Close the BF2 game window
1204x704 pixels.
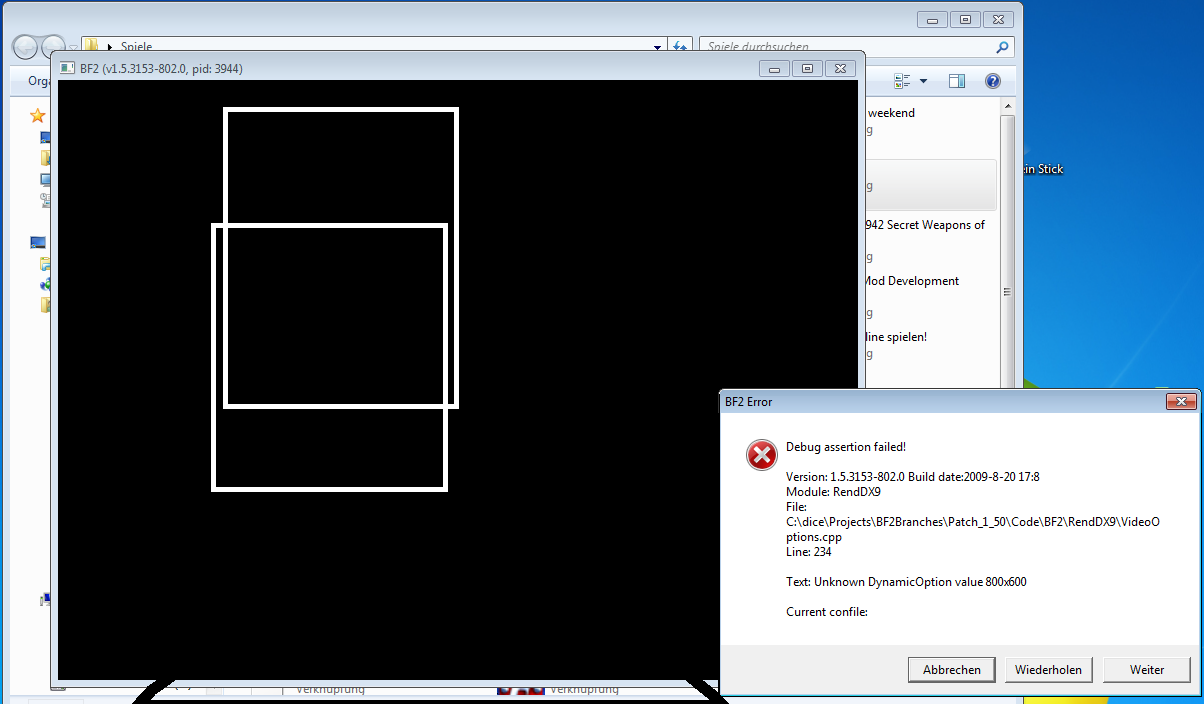point(840,69)
